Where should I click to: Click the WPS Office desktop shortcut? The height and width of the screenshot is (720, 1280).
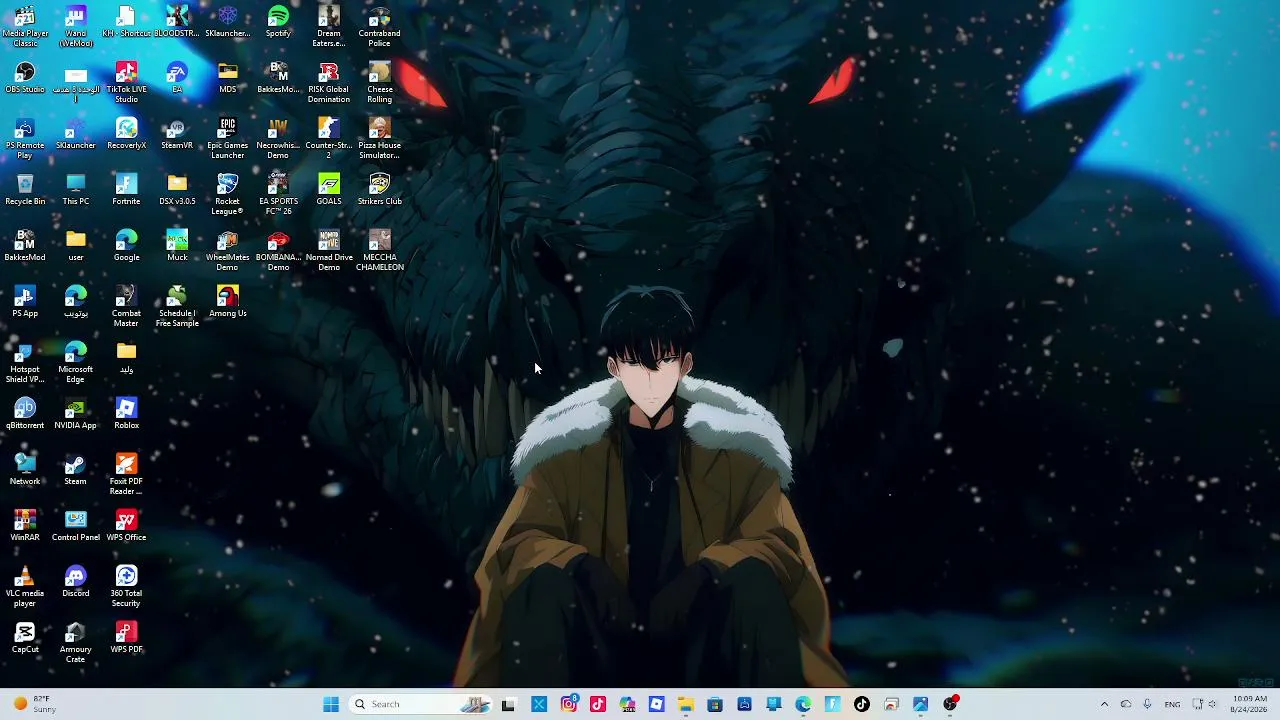click(126, 526)
